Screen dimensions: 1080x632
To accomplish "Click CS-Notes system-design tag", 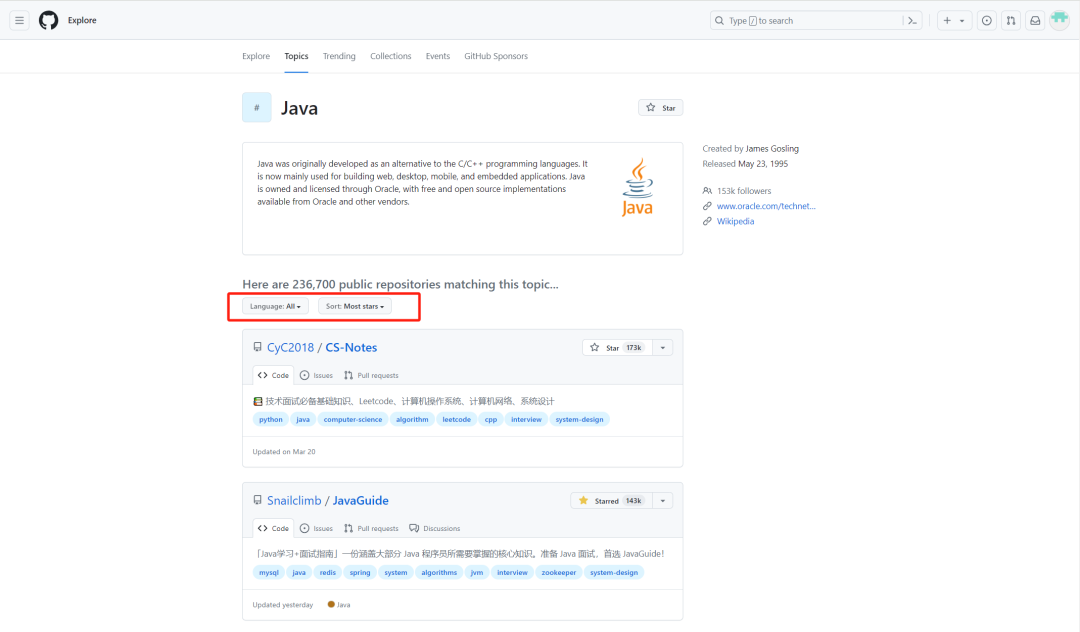I will [x=579, y=419].
